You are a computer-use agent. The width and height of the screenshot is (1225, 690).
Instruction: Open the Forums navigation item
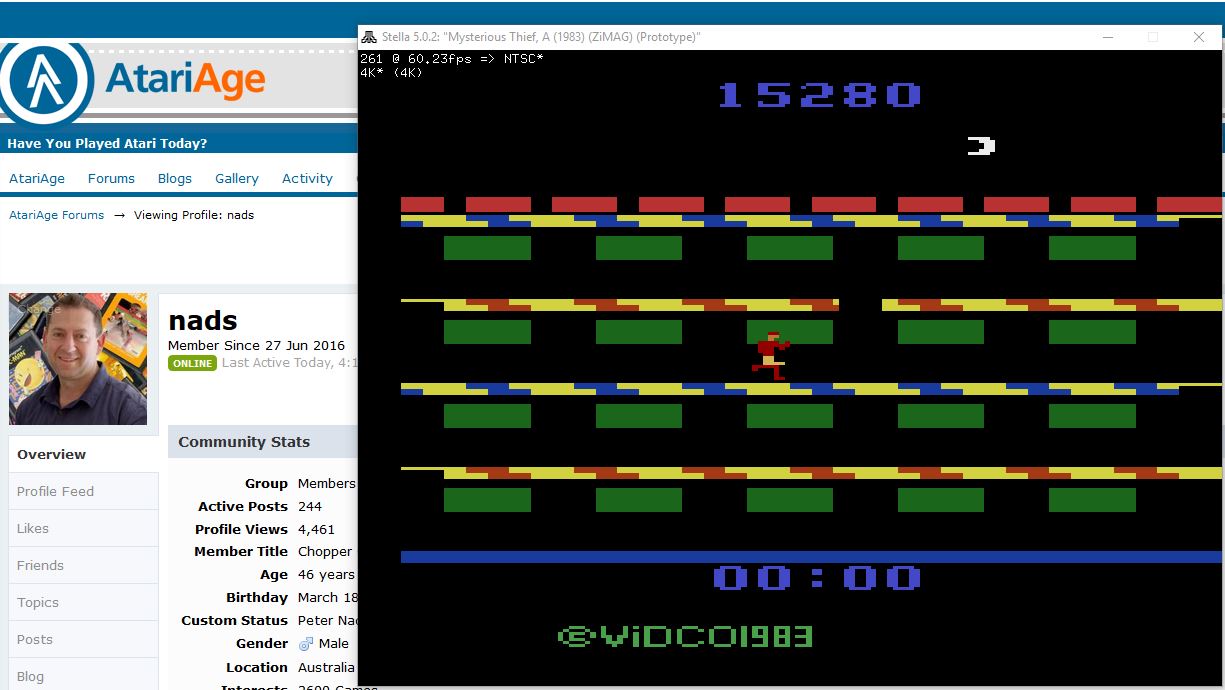click(111, 178)
